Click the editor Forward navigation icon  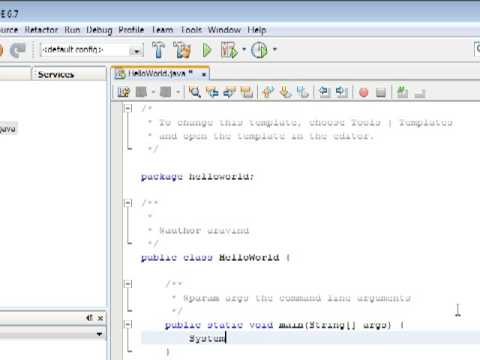[166, 92]
